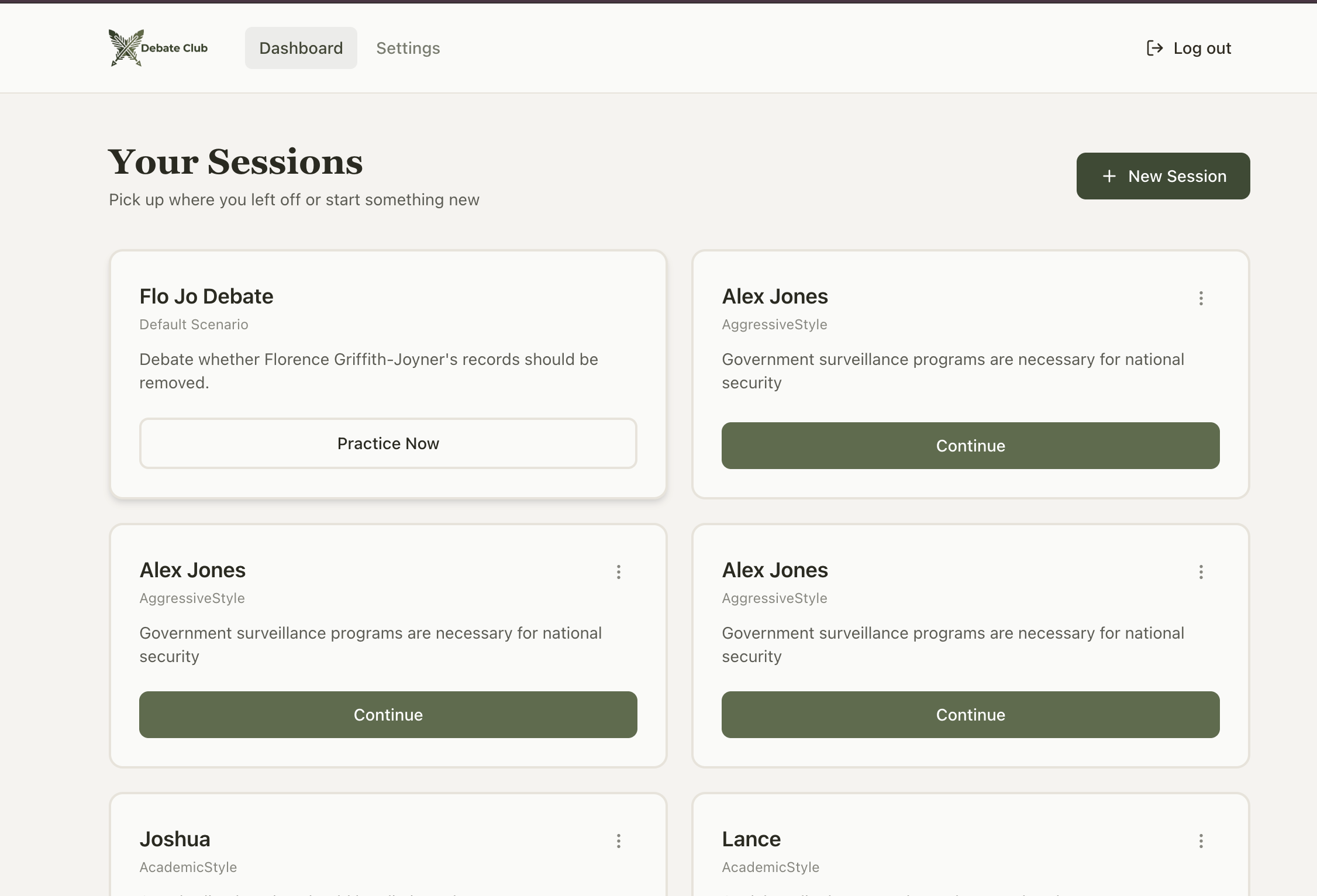Click the Your Sessions heading
Viewport: 1317px width, 896px height.
235,162
